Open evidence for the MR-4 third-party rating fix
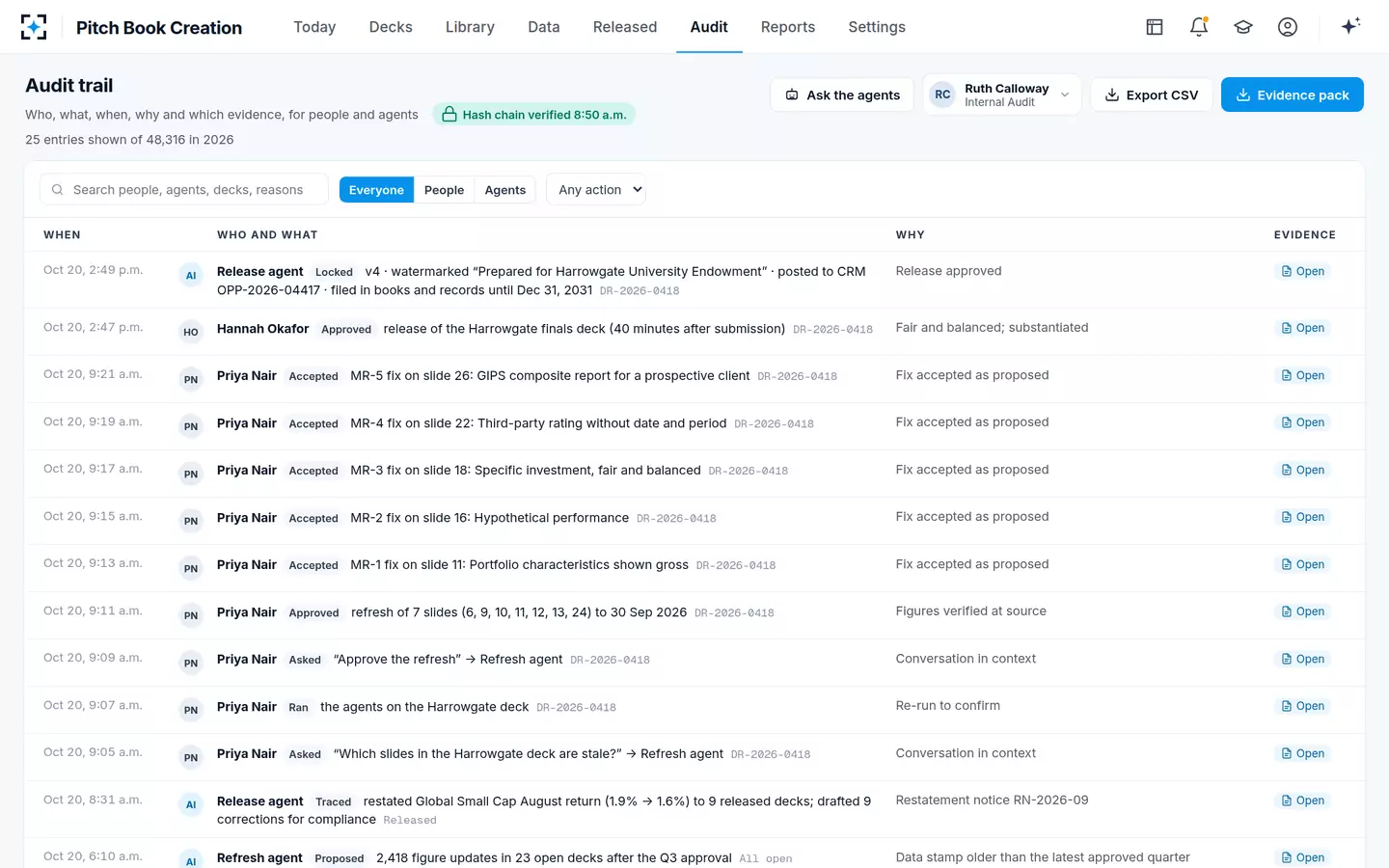Screen dimensions: 1389x868 tap(1302, 422)
